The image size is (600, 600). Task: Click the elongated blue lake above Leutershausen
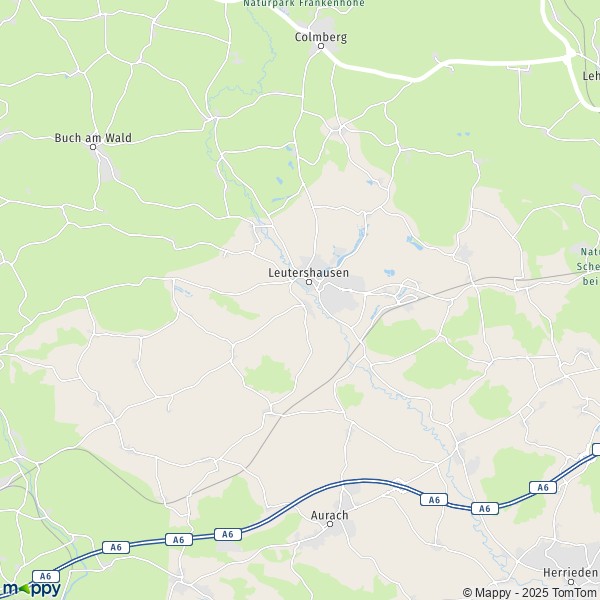point(353,246)
